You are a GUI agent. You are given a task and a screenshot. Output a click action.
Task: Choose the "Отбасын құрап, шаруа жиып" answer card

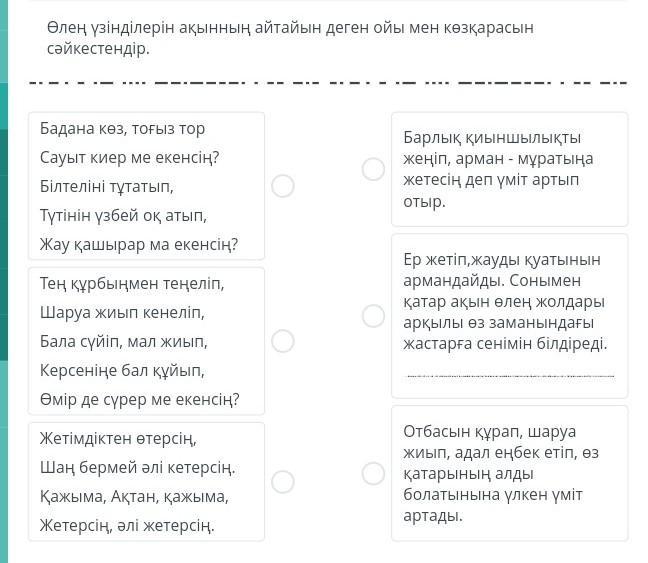[509, 473]
